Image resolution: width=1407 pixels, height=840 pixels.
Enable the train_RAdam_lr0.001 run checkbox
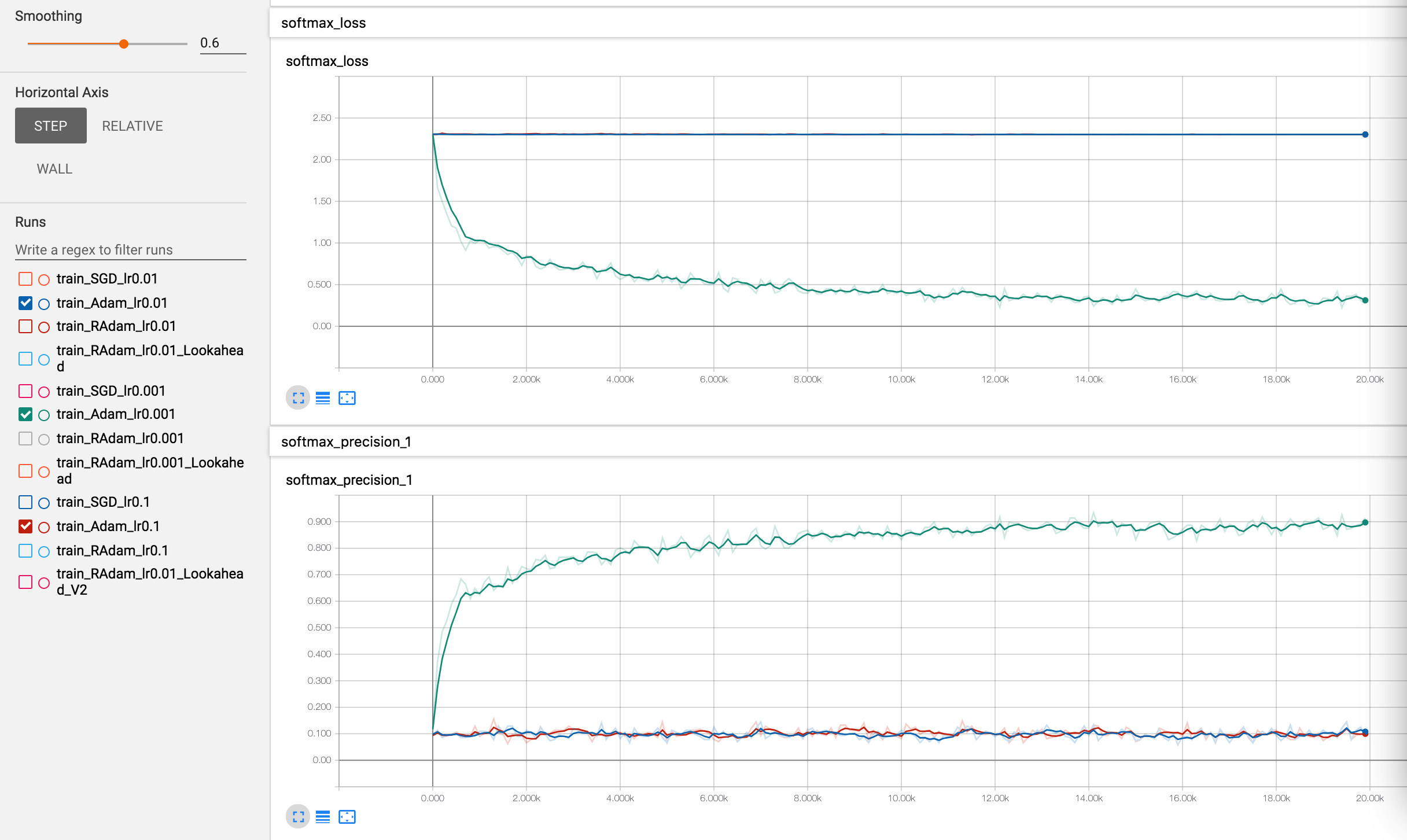point(25,439)
